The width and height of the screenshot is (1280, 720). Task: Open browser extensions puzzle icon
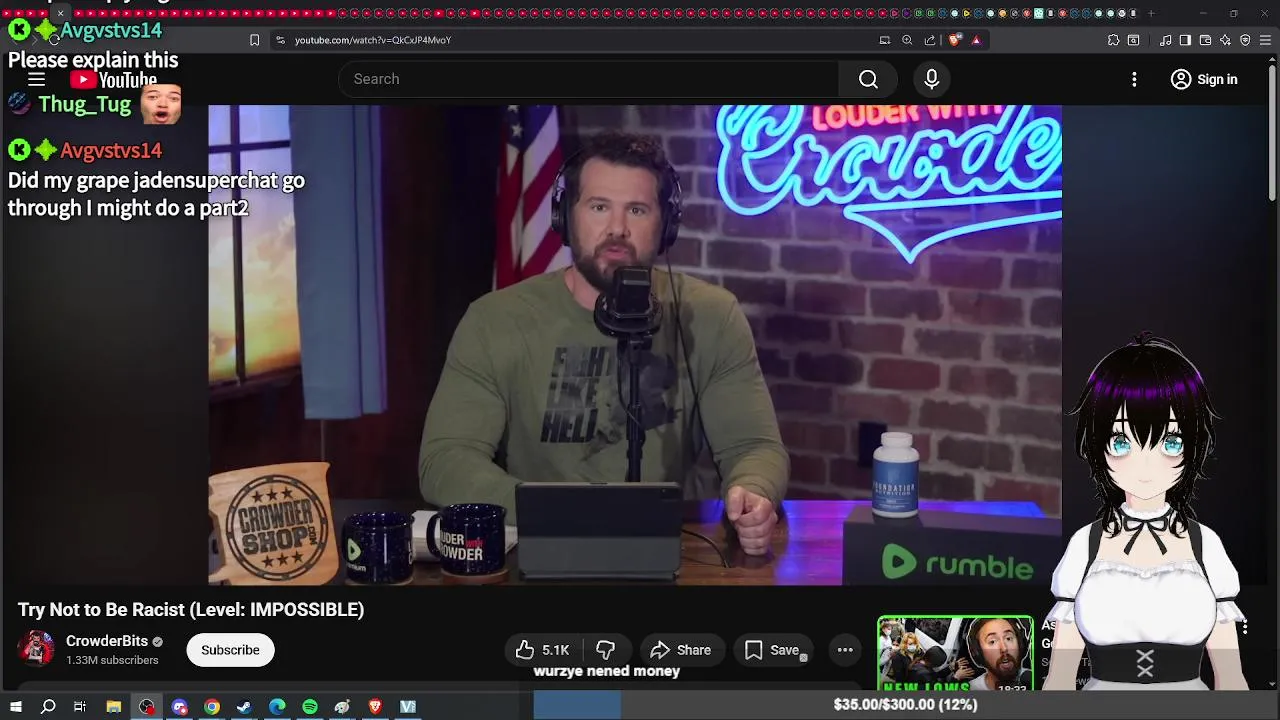tap(1113, 40)
